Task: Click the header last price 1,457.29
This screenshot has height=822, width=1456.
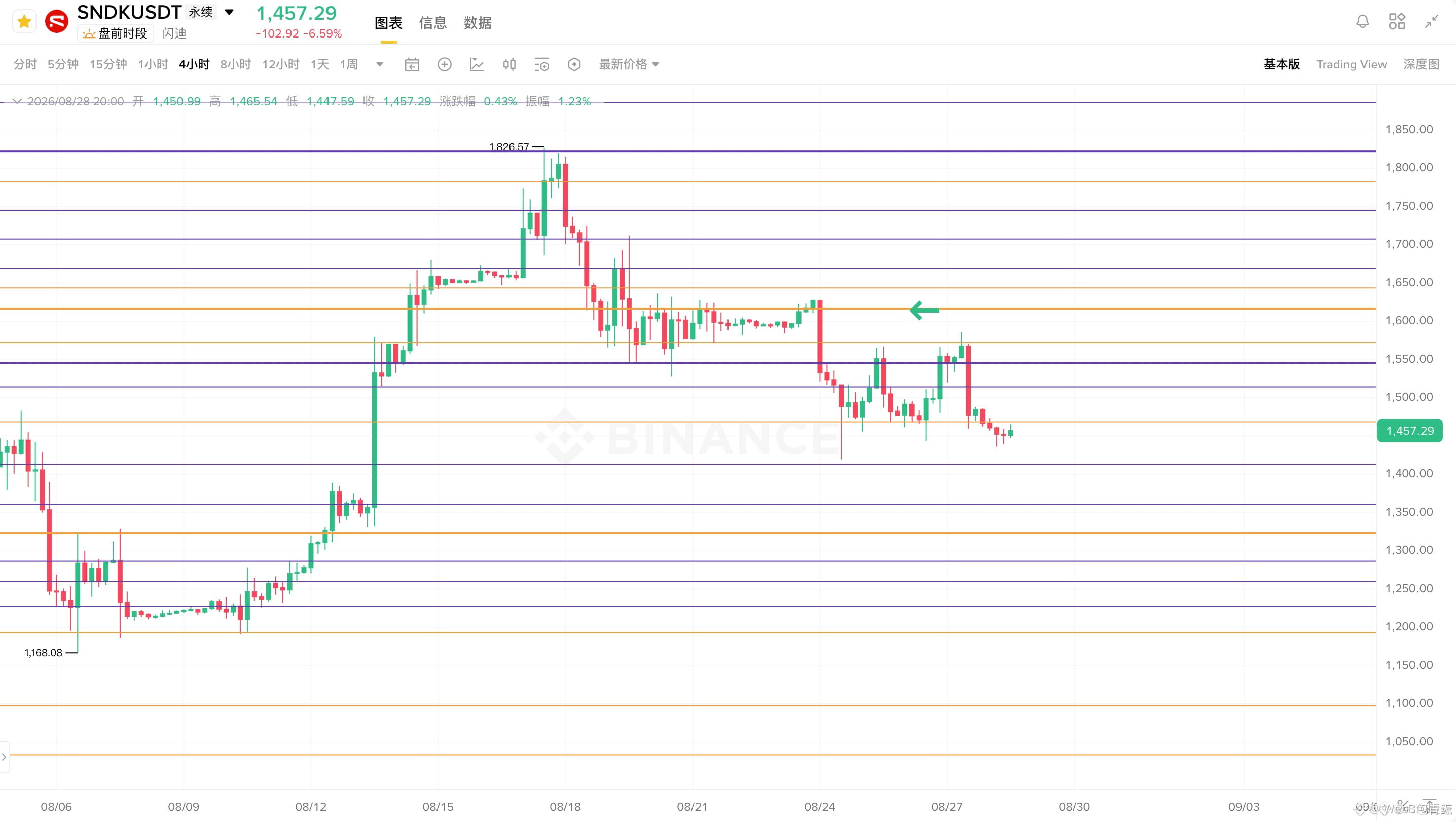Action: (x=297, y=13)
